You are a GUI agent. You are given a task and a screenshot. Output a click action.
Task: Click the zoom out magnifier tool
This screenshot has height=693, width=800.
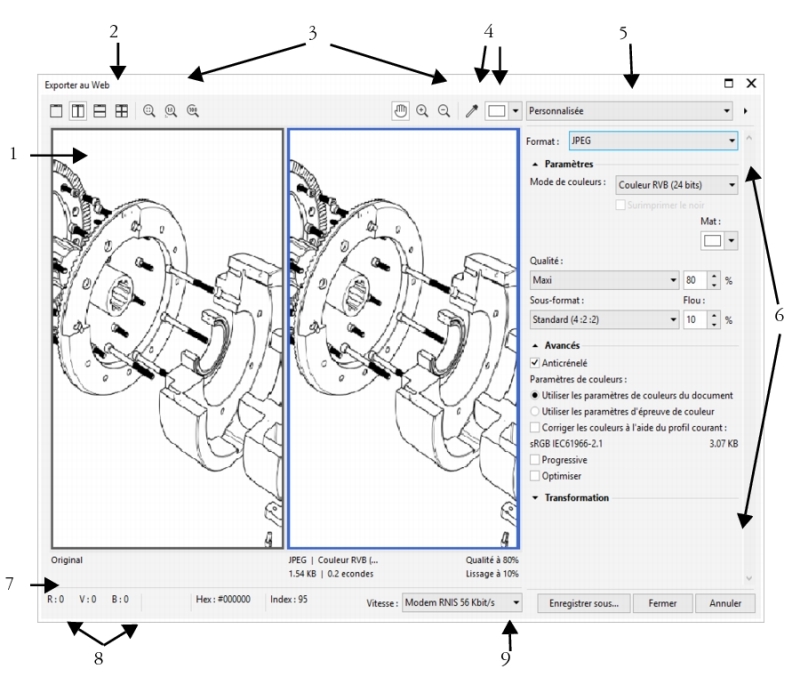pos(443,112)
